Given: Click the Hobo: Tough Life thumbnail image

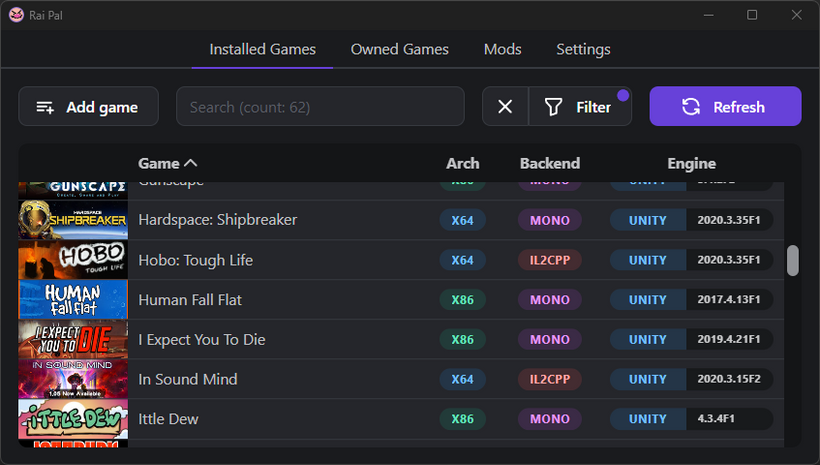Looking at the screenshot, I should point(73,260).
